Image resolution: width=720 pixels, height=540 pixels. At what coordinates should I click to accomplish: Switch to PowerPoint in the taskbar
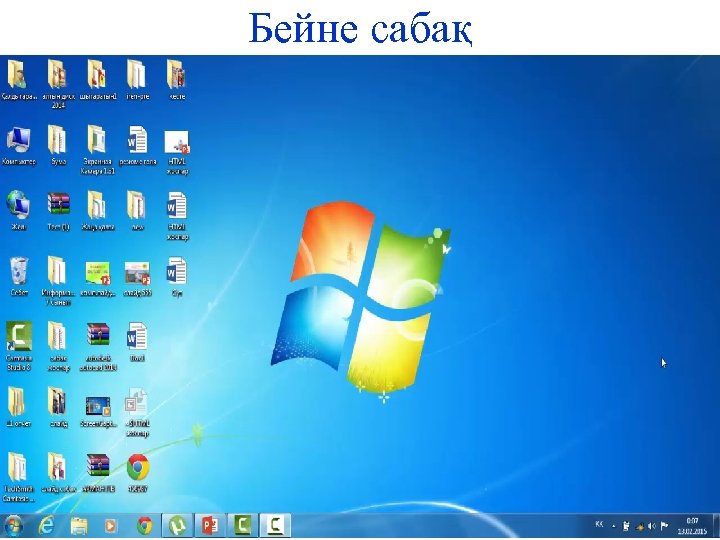click(x=210, y=526)
